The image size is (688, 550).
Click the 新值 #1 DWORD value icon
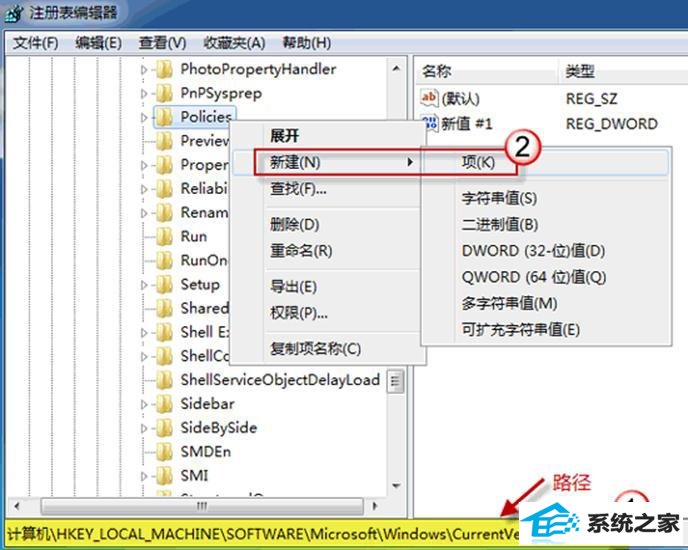[x=430, y=123]
